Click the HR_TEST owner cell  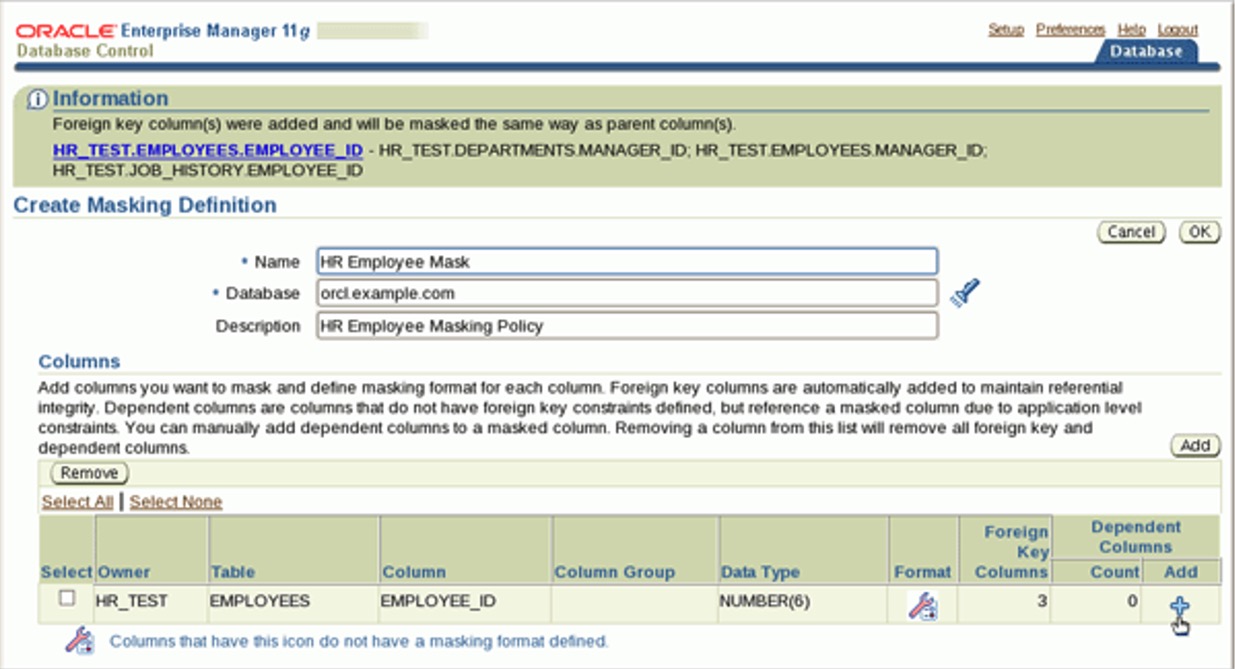pos(132,601)
